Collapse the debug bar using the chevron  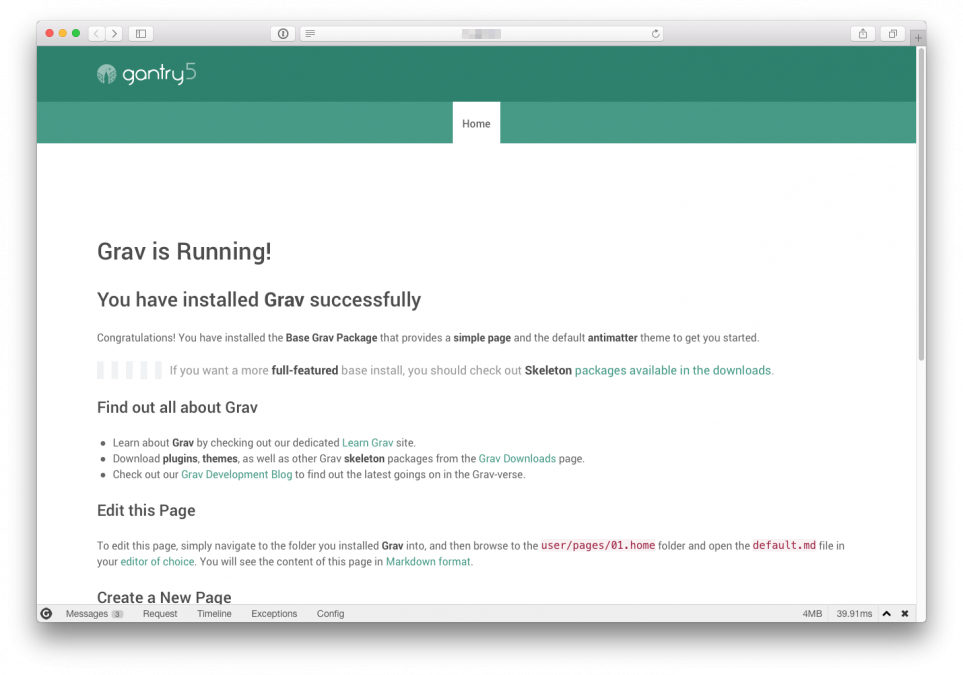[x=886, y=614]
